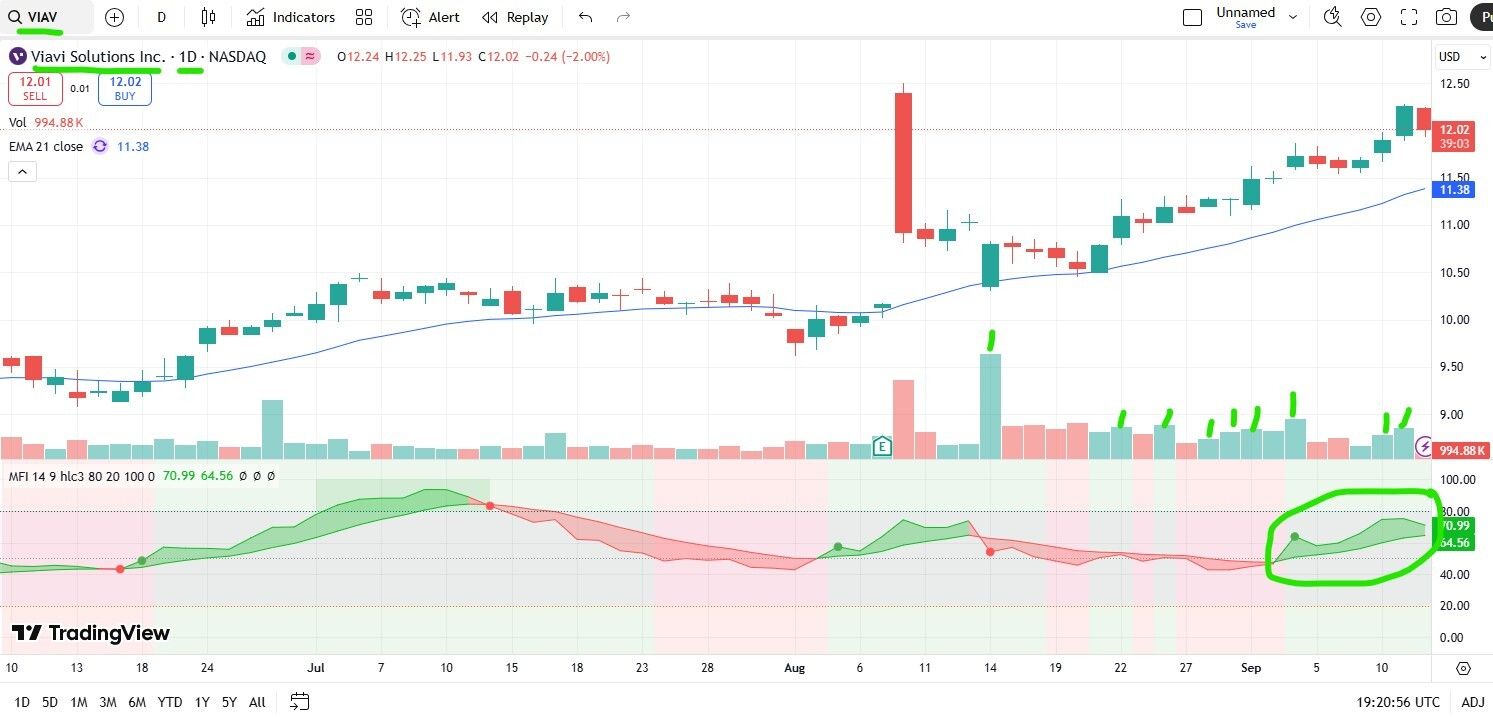Click the earnings E marker
Screen dimensions: 1493x717
pyautogui.click(x=882, y=446)
